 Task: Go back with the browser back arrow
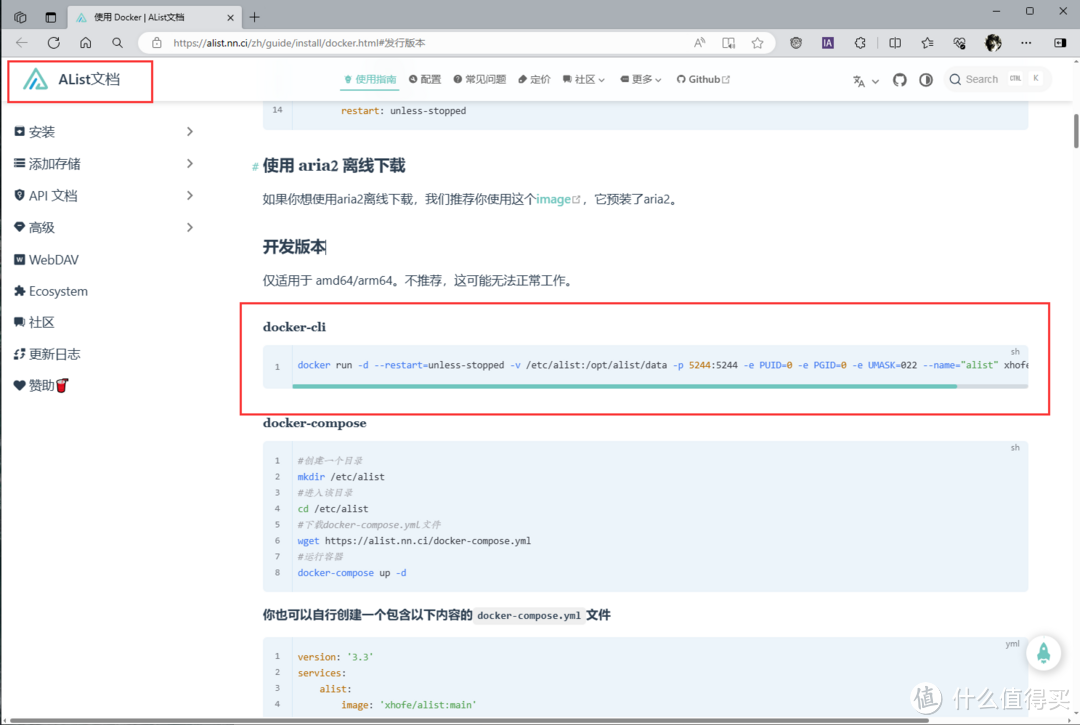pos(22,43)
